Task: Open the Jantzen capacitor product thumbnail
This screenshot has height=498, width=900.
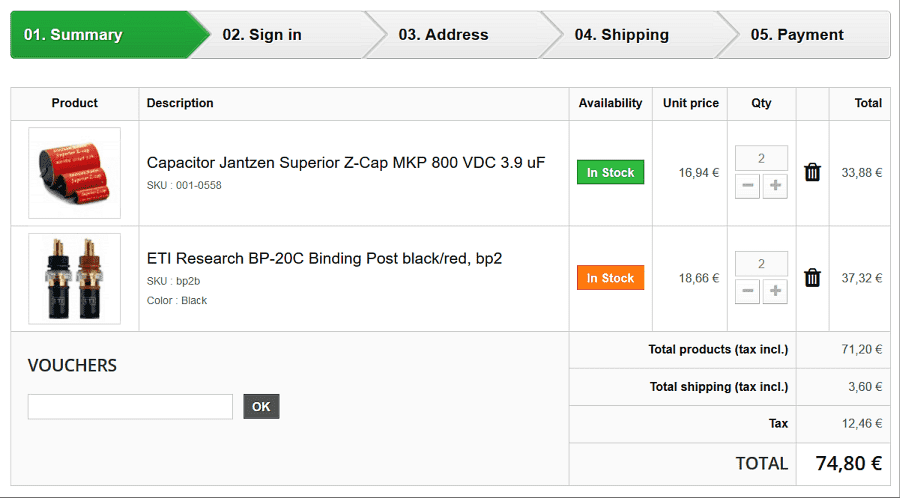Action: [75, 172]
